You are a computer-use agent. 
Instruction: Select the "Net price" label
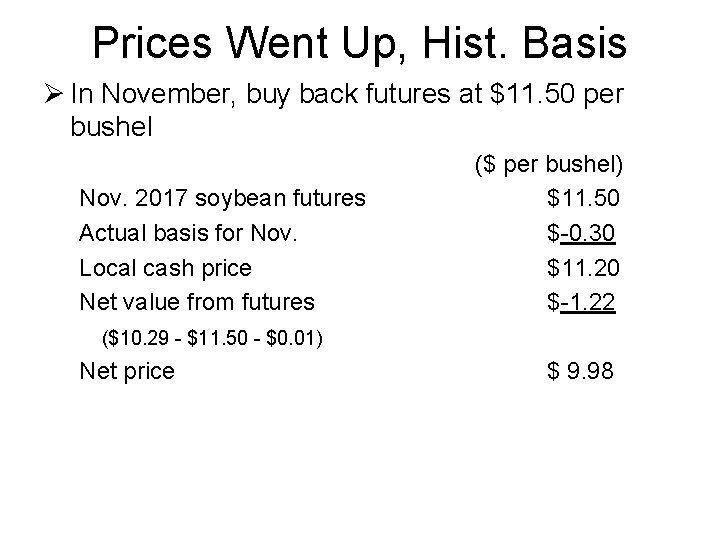[x=126, y=372]
